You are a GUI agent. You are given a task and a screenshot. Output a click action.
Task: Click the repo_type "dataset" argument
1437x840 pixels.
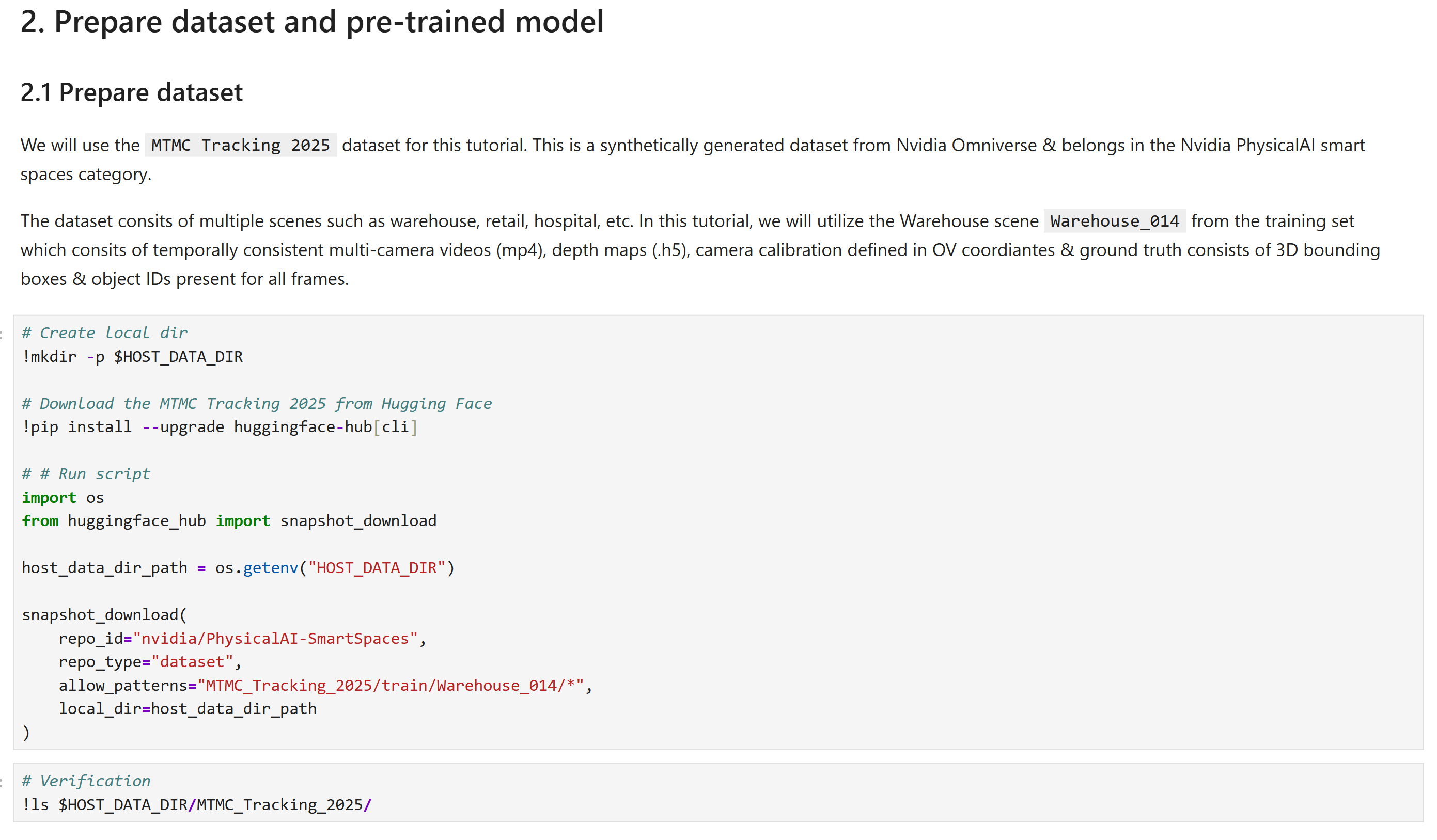point(192,662)
